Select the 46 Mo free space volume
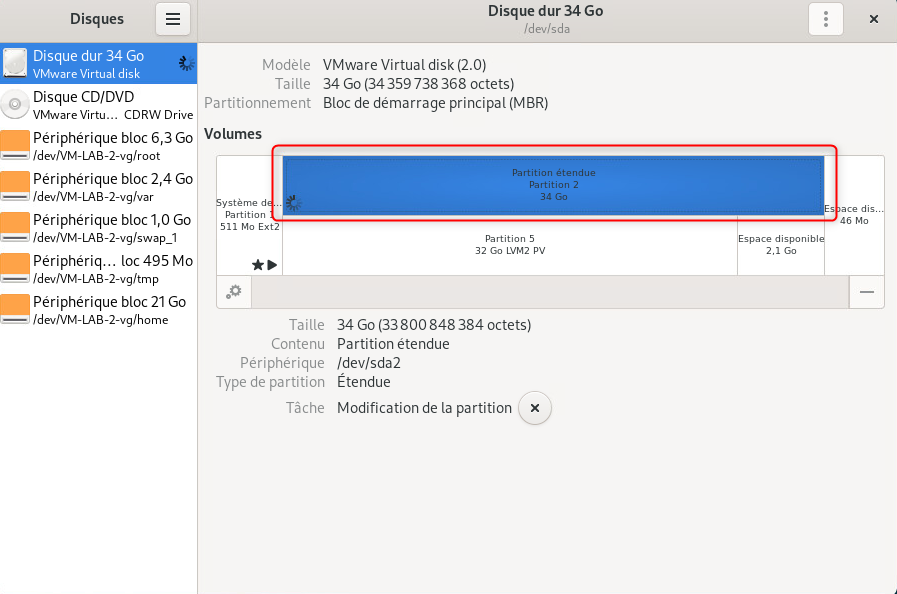The height and width of the screenshot is (594, 897). (x=854, y=215)
